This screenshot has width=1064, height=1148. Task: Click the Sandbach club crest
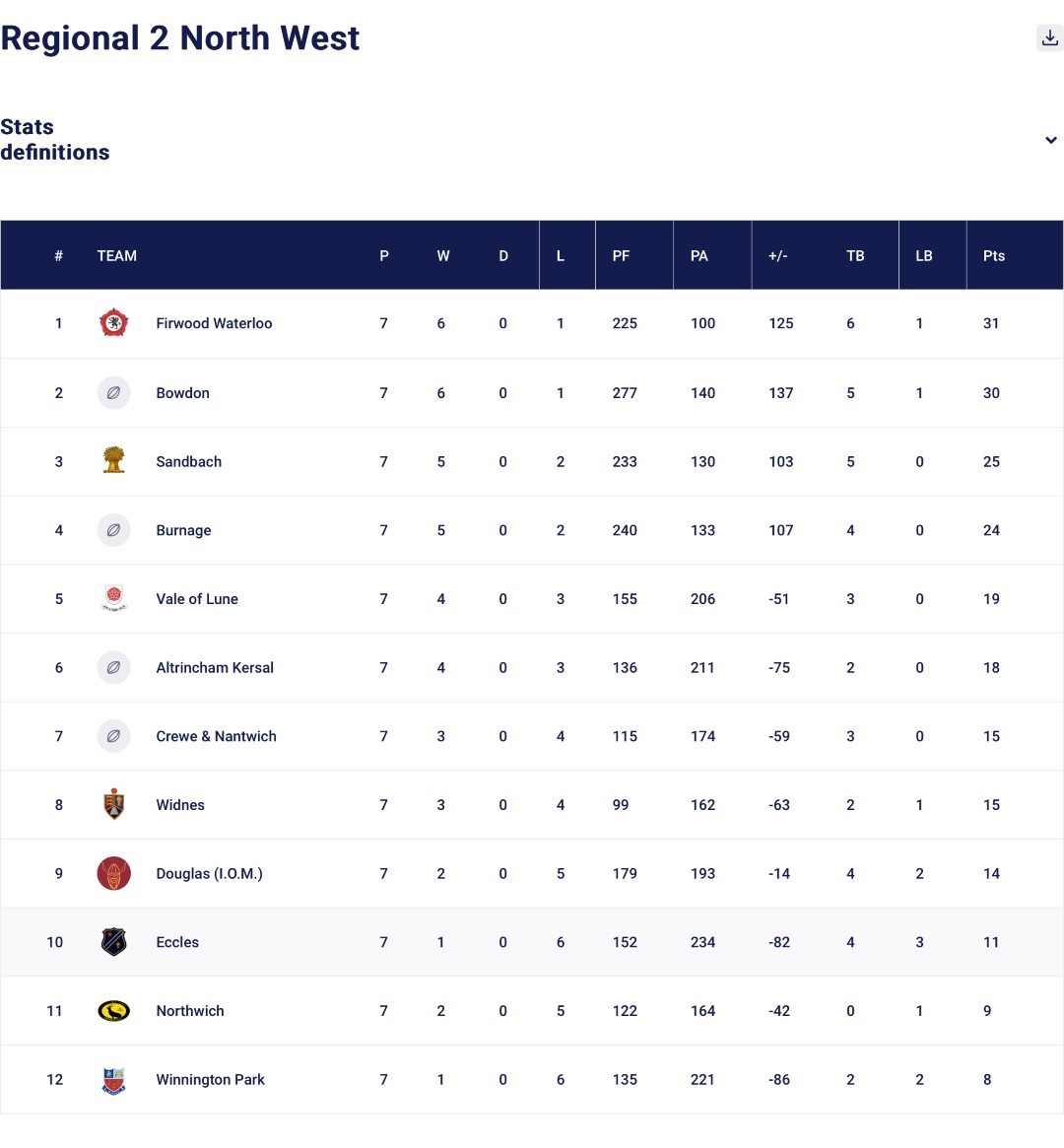(x=114, y=461)
